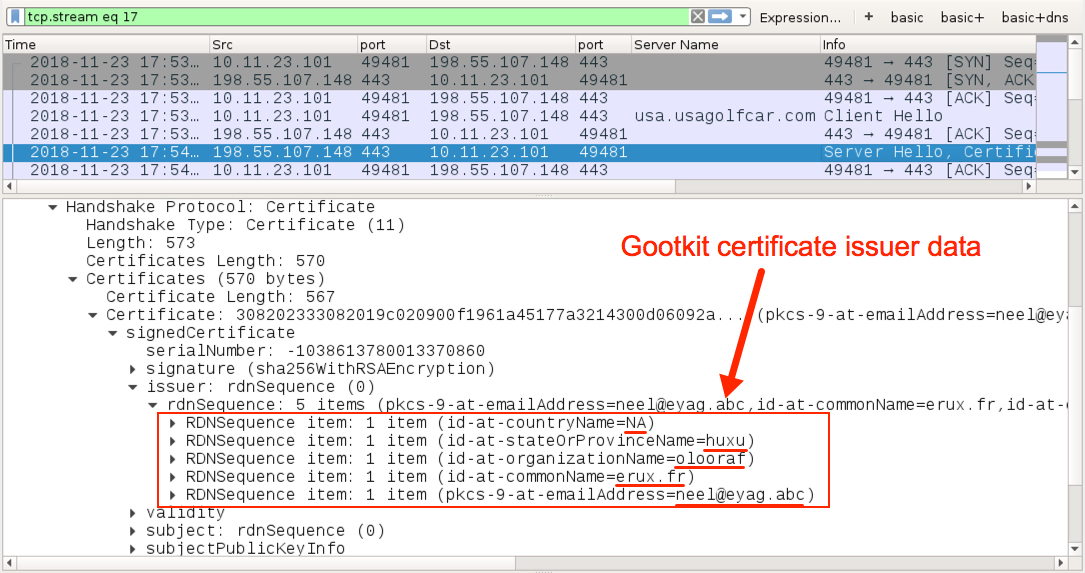The width and height of the screenshot is (1085, 573).
Task: Click packet list scroll down arrow
Action: [1075, 172]
